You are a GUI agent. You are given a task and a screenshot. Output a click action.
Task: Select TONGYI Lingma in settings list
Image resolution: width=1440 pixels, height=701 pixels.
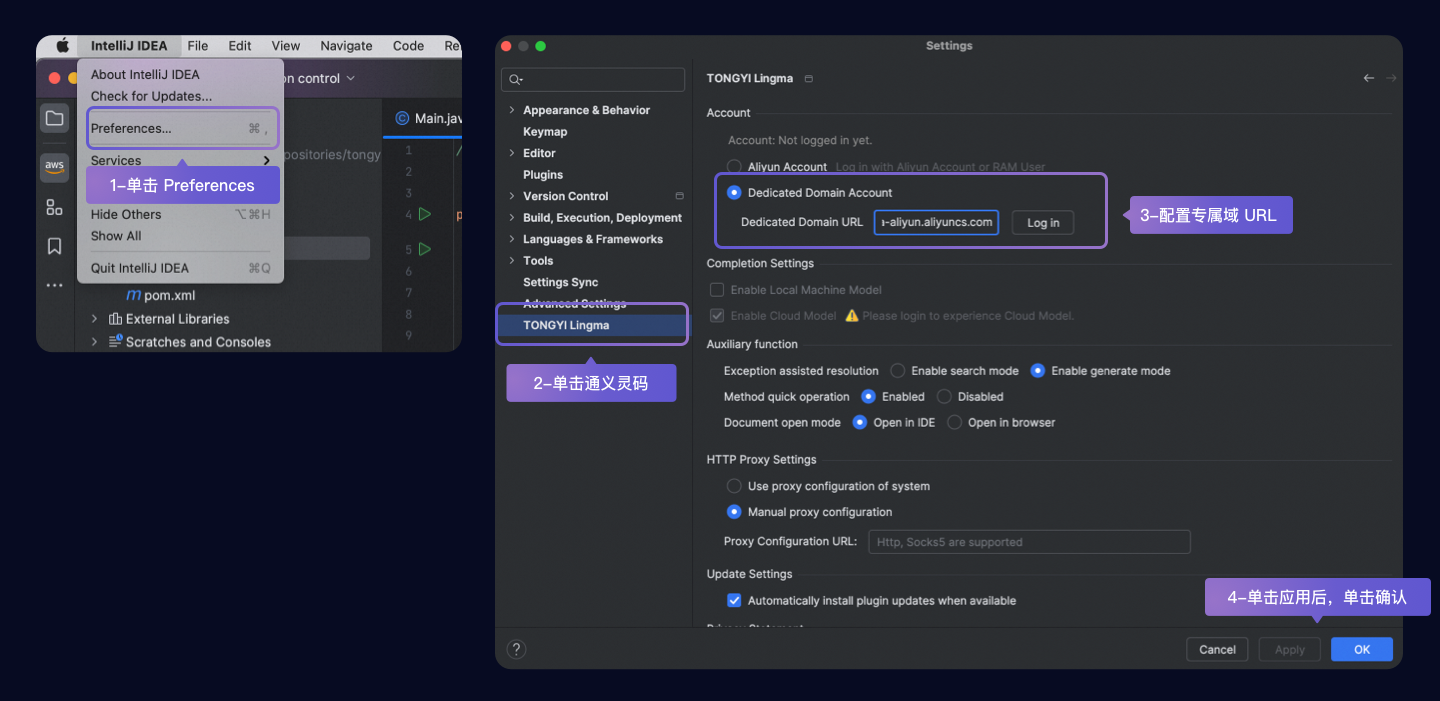coord(566,325)
